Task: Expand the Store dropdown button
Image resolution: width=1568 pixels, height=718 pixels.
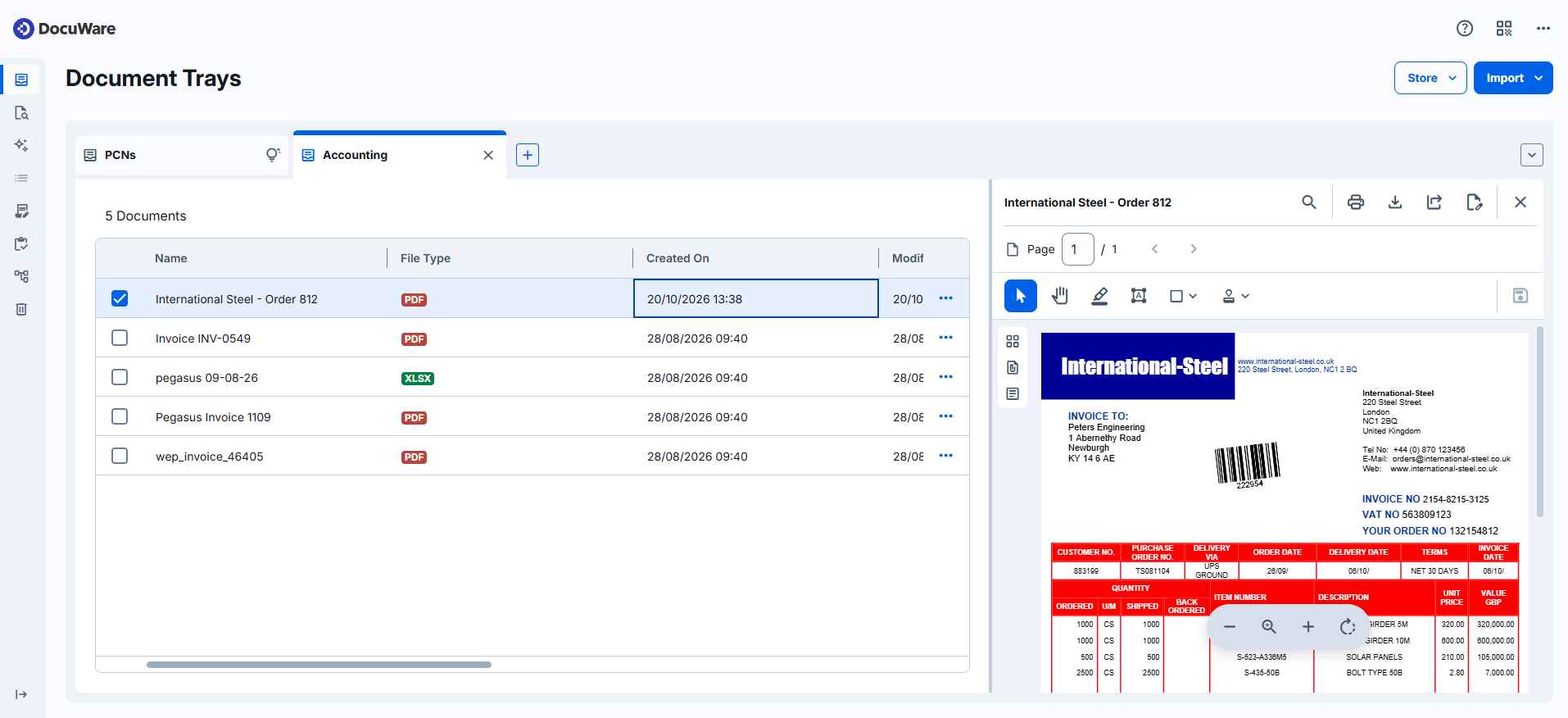Action: (x=1430, y=78)
